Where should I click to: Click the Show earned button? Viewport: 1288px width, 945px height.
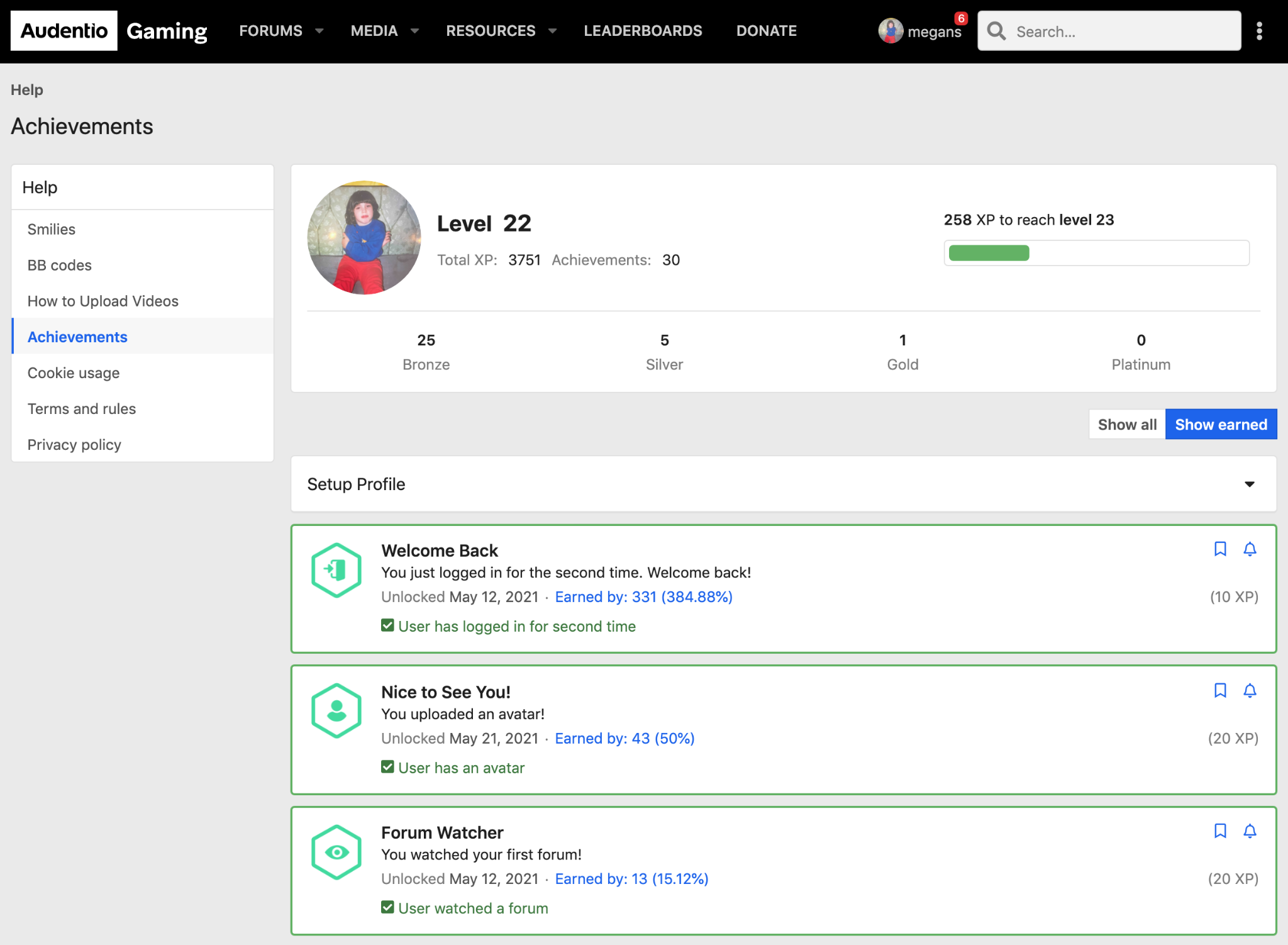(x=1221, y=425)
